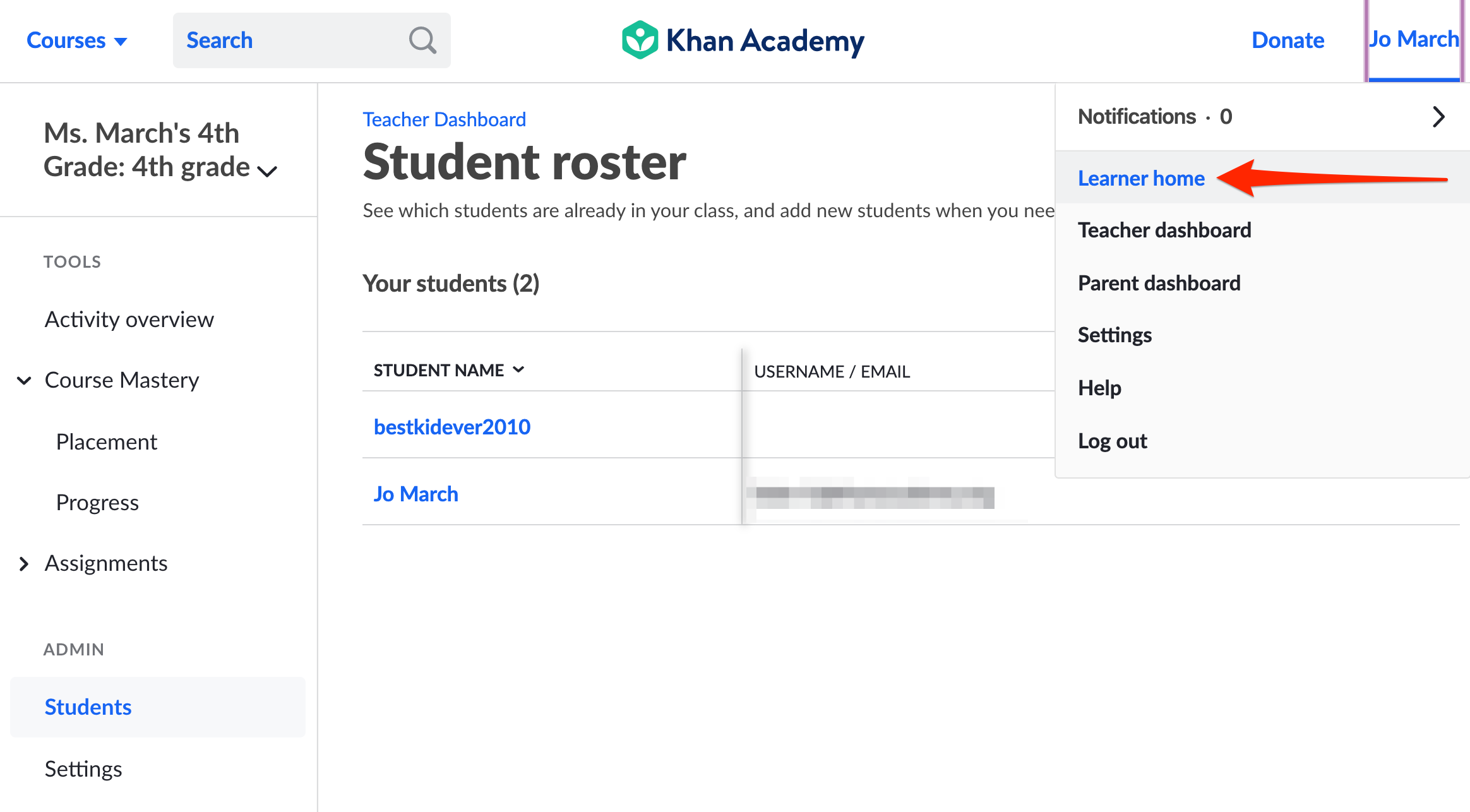Viewport: 1470px width, 812px height.
Task: Open the Teacher dashboard menu item
Action: pyautogui.click(x=1164, y=230)
